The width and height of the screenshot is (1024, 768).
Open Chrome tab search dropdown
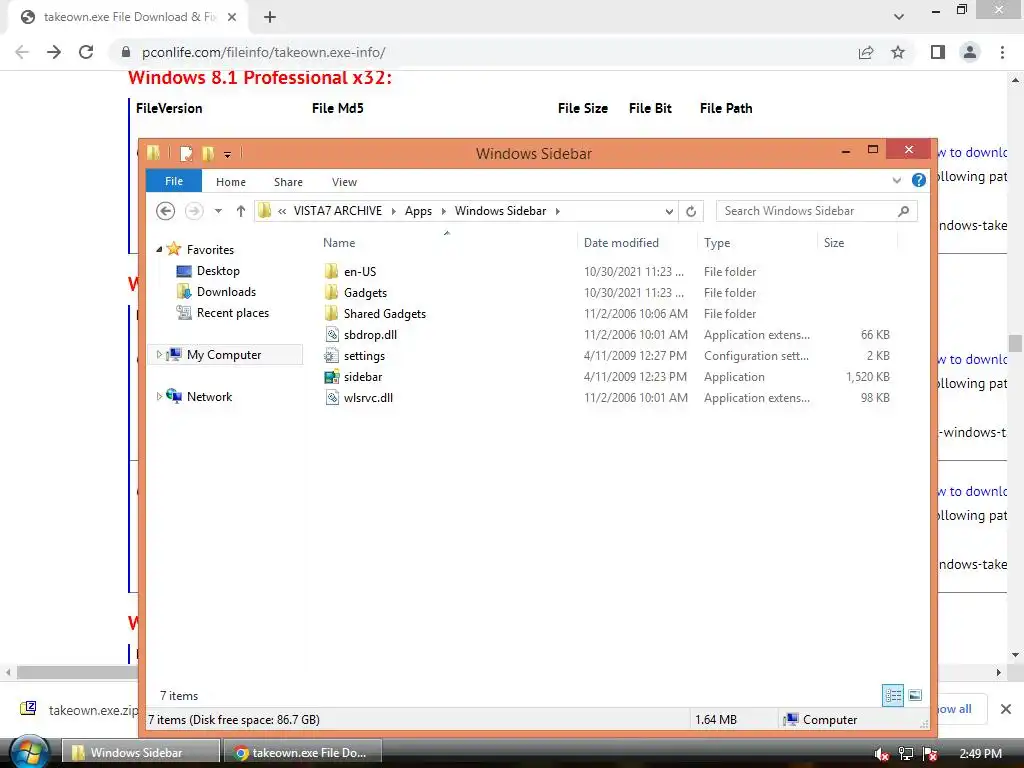pos(899,17)
